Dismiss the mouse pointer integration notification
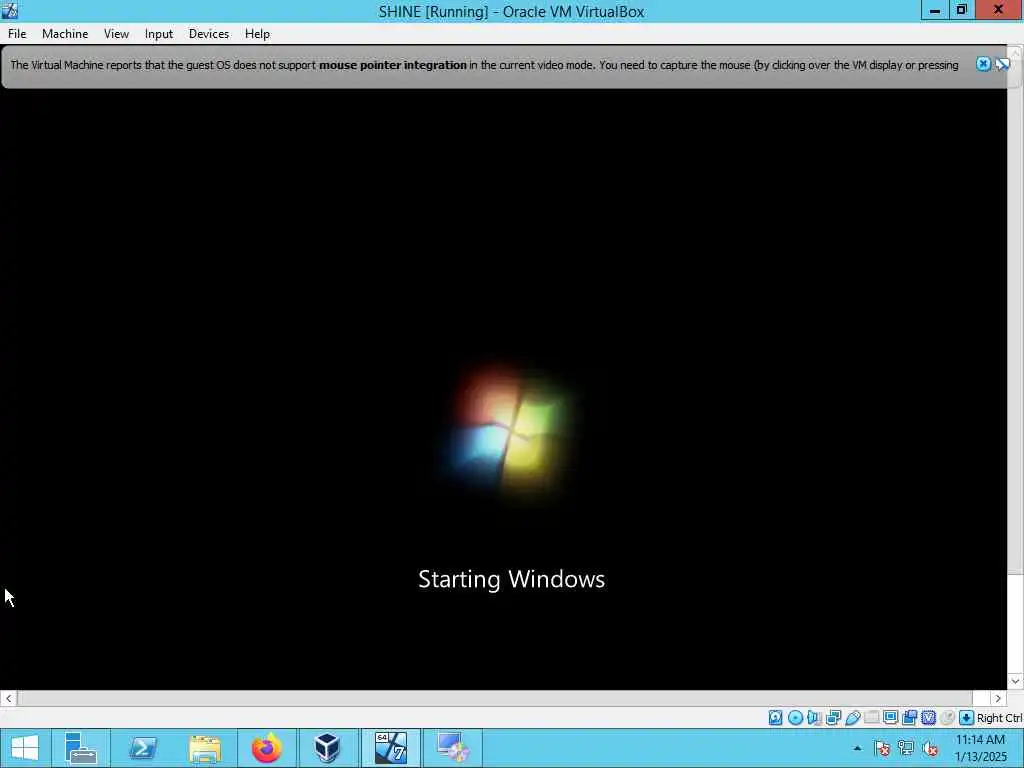The height and width of the screenshot is (768, 1024). coord(983,64)
